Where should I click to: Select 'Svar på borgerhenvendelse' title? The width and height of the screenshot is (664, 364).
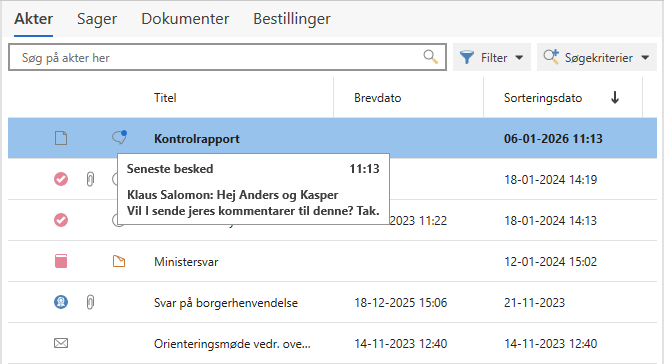226,303
